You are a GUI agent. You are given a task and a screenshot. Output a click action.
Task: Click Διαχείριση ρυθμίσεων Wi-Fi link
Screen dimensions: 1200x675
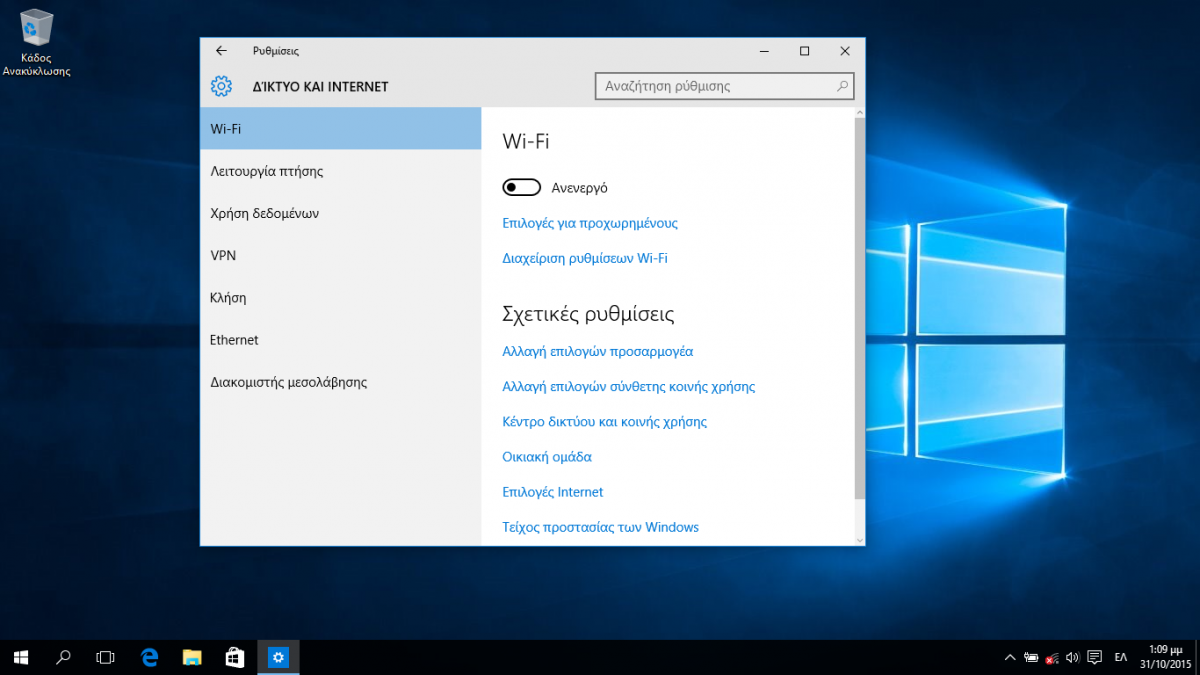point(585,258)
